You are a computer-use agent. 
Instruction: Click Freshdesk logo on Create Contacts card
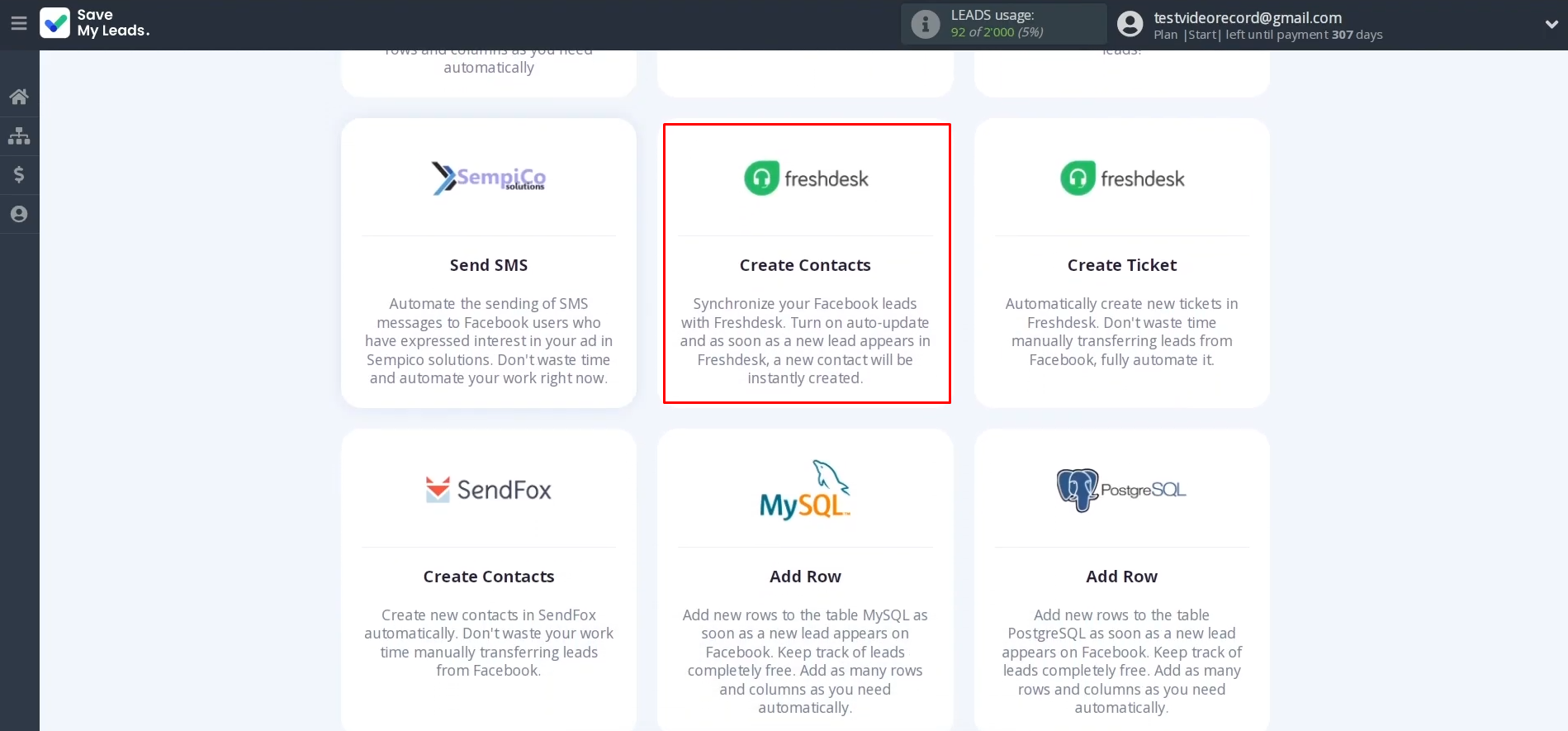(x=806, y=178)
